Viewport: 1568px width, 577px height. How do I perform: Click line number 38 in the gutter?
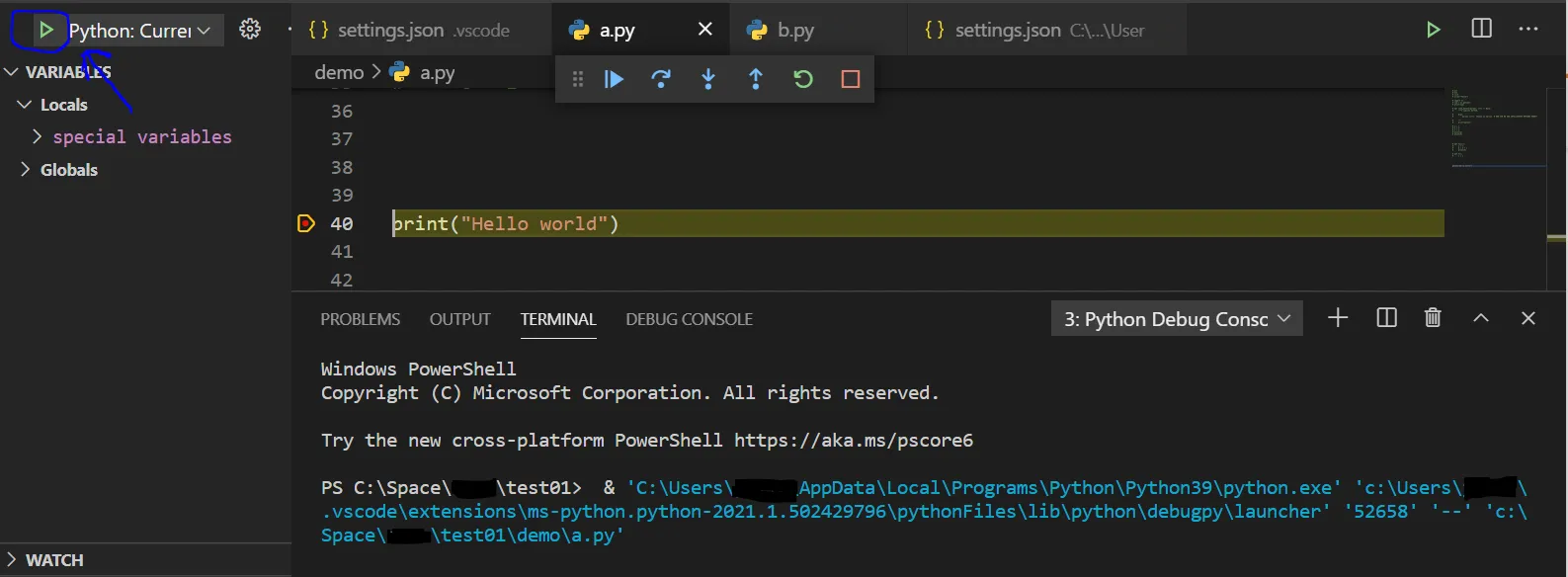tap(342, 167)
